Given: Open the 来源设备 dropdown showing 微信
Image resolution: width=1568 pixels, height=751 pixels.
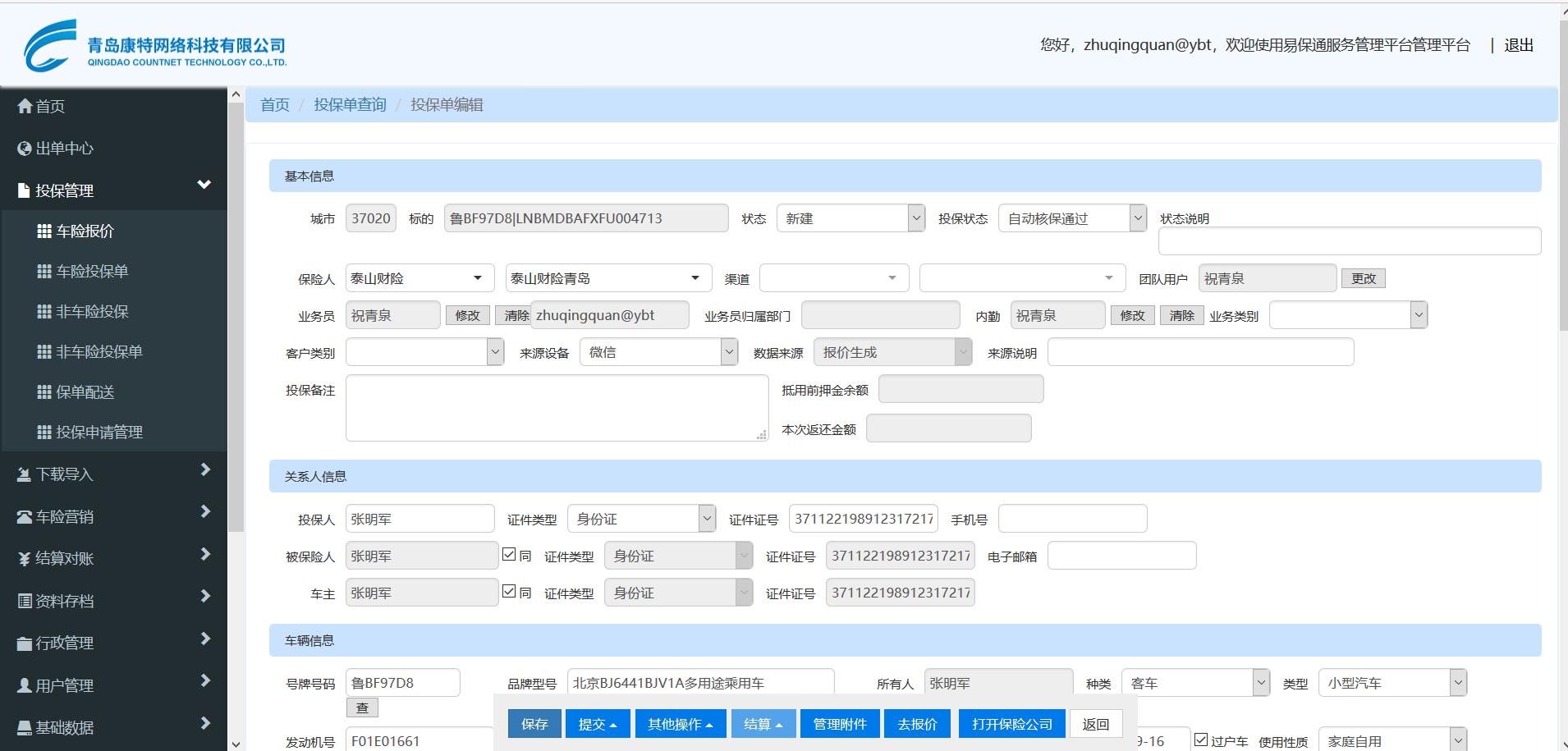Looking at the screenshot, I should tap(658, 352).
